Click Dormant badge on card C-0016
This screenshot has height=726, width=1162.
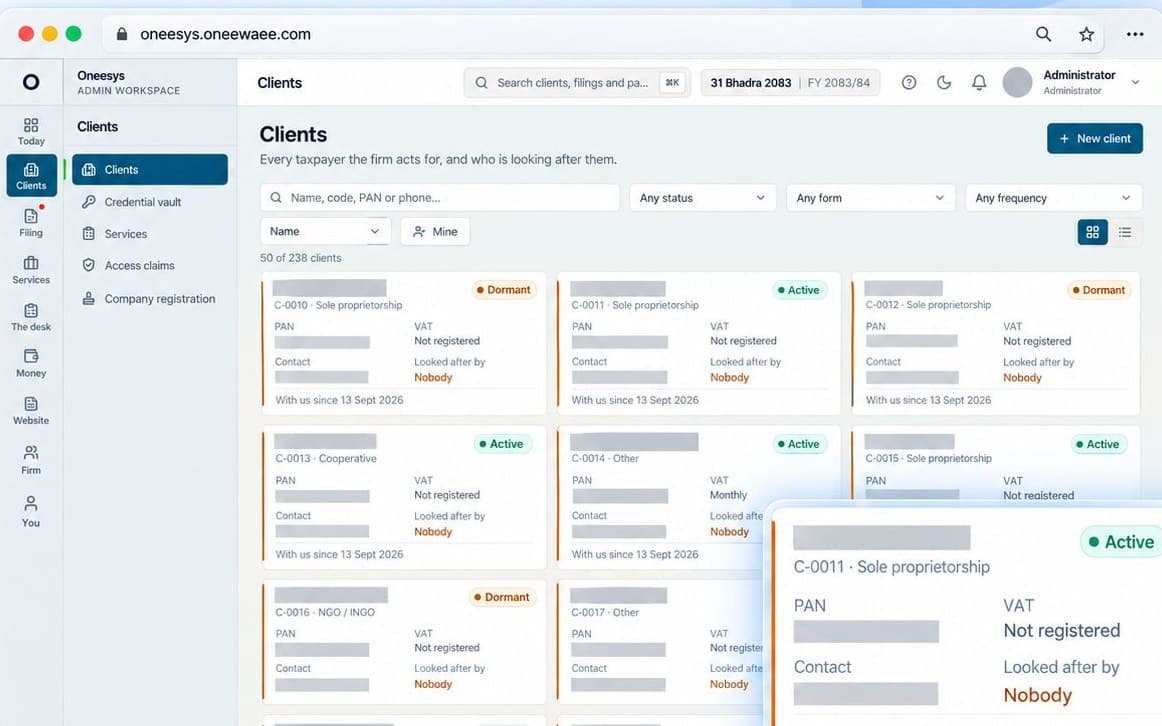pos(502,597)
